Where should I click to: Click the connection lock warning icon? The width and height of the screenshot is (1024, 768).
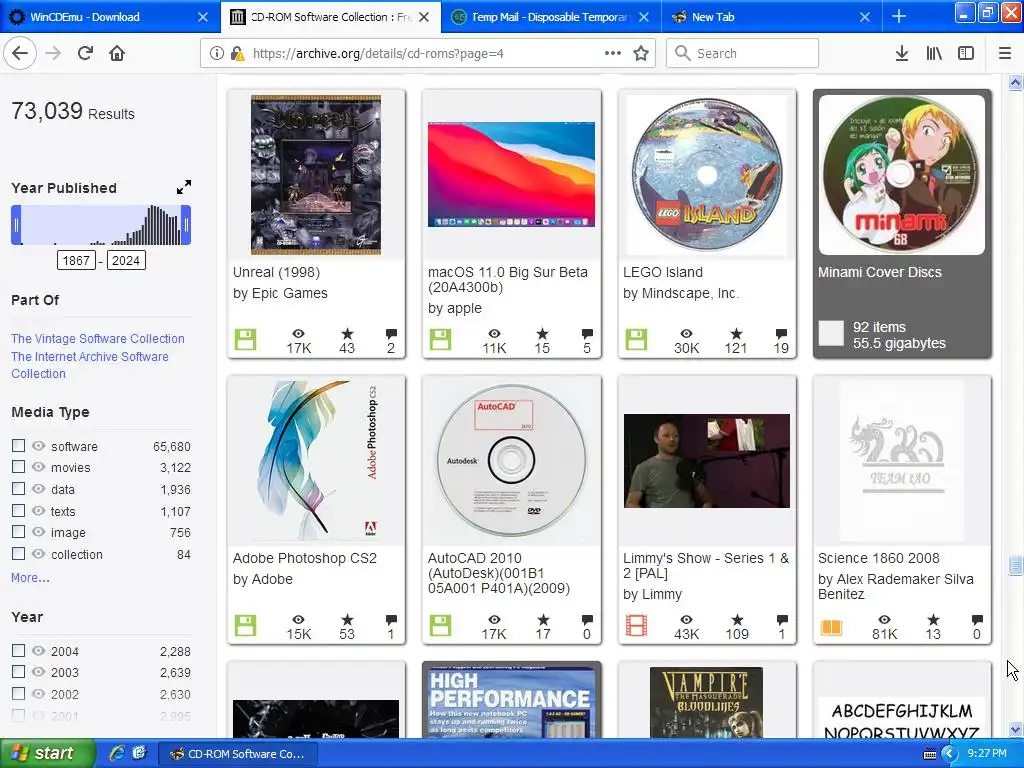(237, 54)
